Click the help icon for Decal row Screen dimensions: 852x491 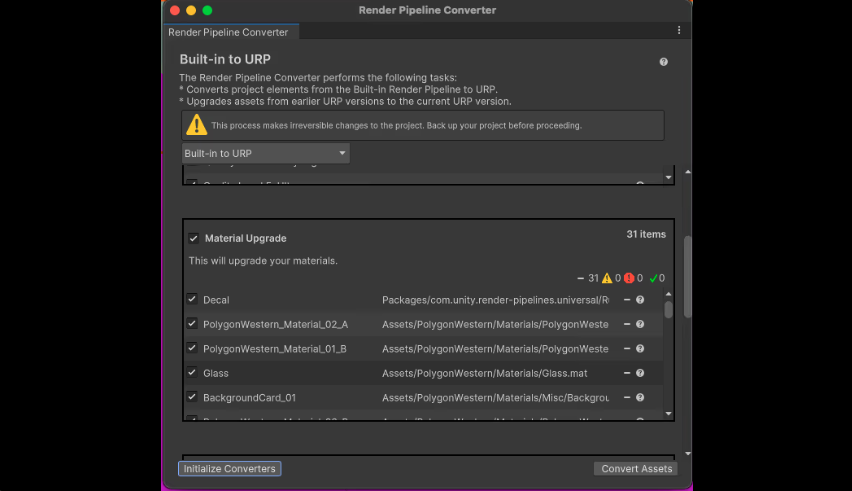click(x=640, y=300)
